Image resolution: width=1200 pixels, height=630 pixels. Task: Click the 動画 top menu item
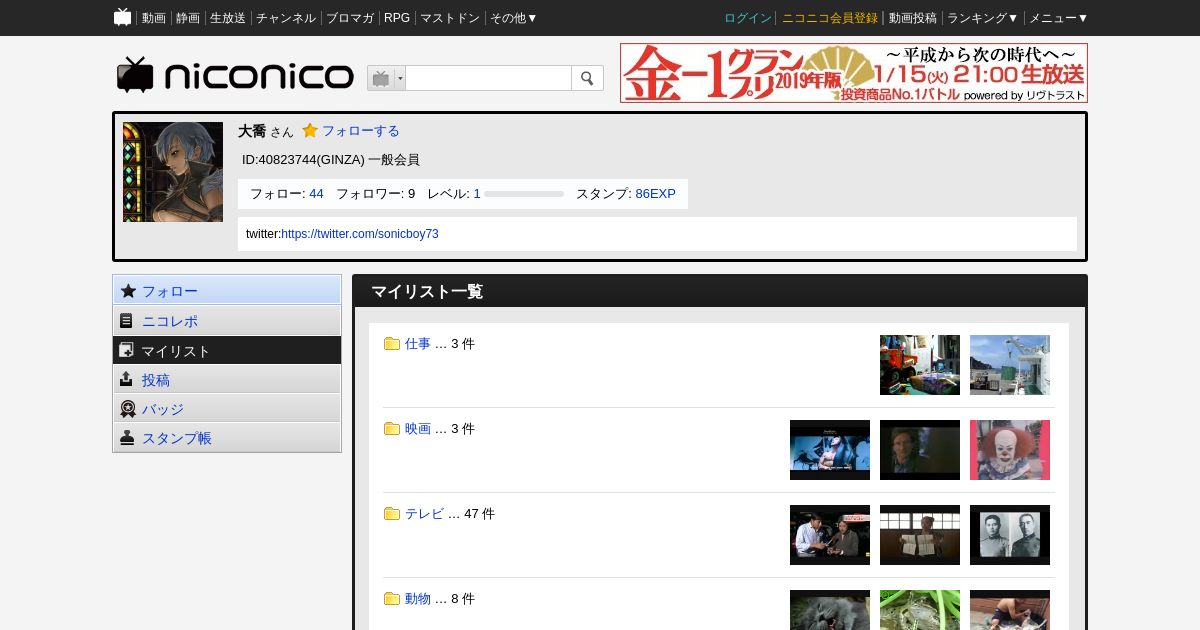coord(154,18)
